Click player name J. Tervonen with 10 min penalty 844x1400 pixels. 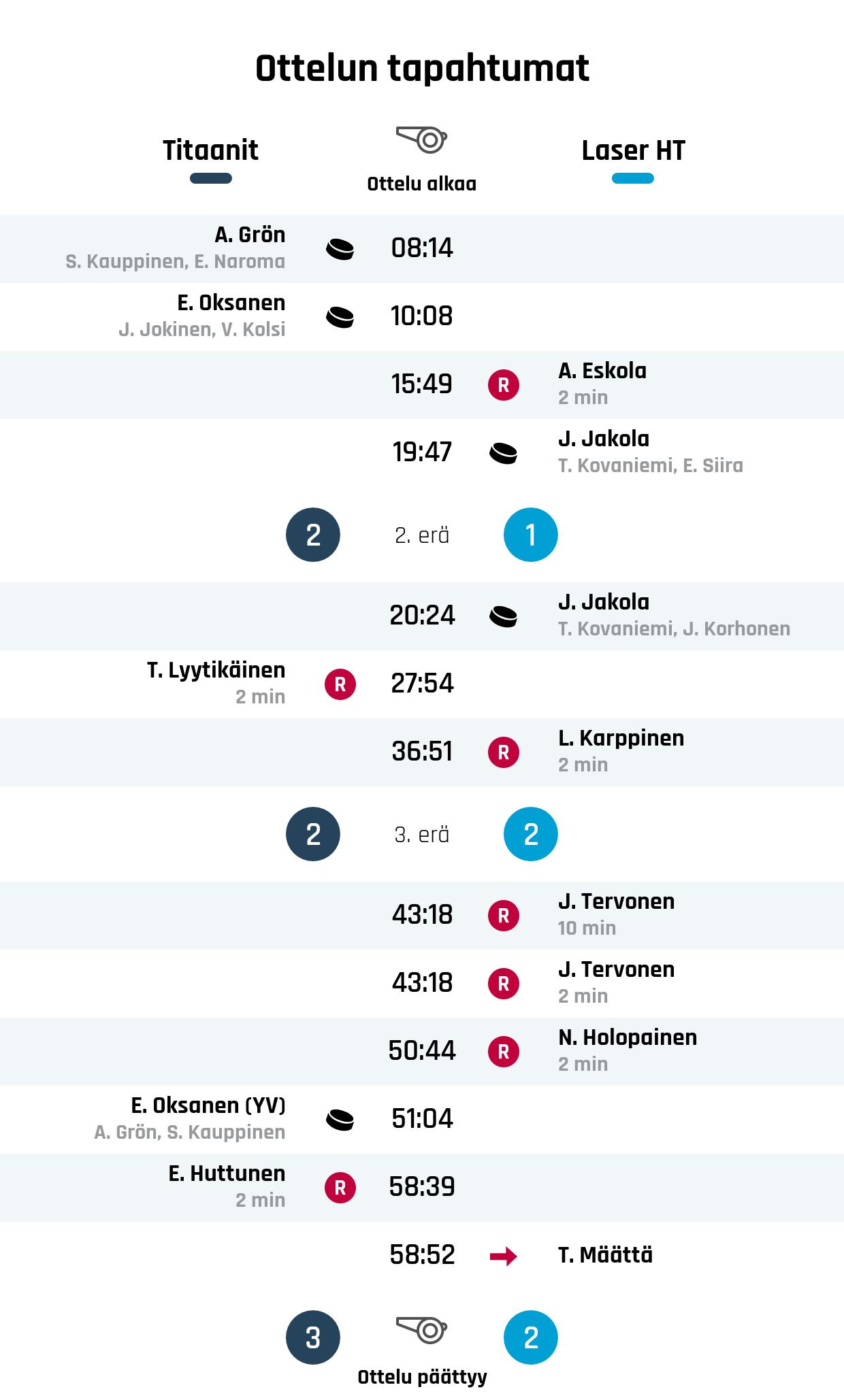616,901
